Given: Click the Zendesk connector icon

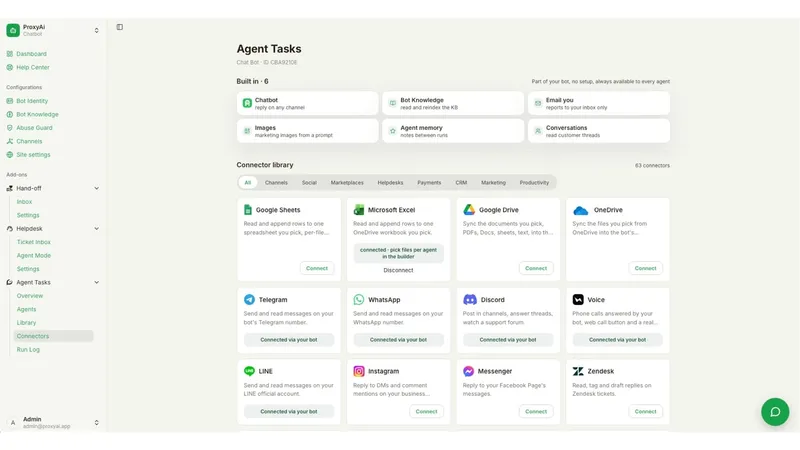Looking at the screenshot, I should pyautogui.click(x=578, y=371).
